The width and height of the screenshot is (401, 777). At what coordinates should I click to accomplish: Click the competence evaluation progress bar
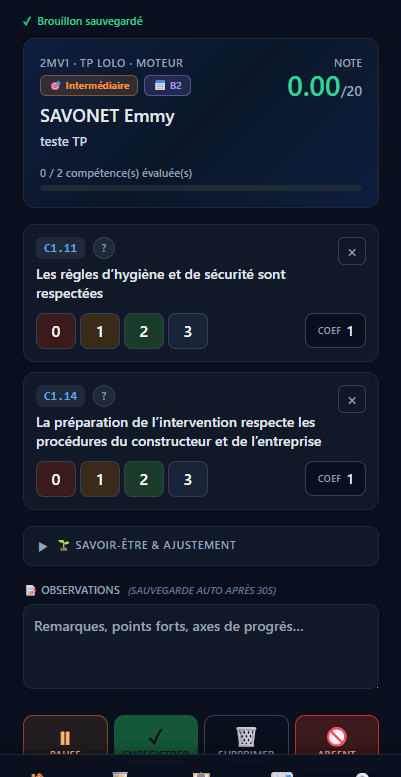pyautogui.click(x=201, y=188)
